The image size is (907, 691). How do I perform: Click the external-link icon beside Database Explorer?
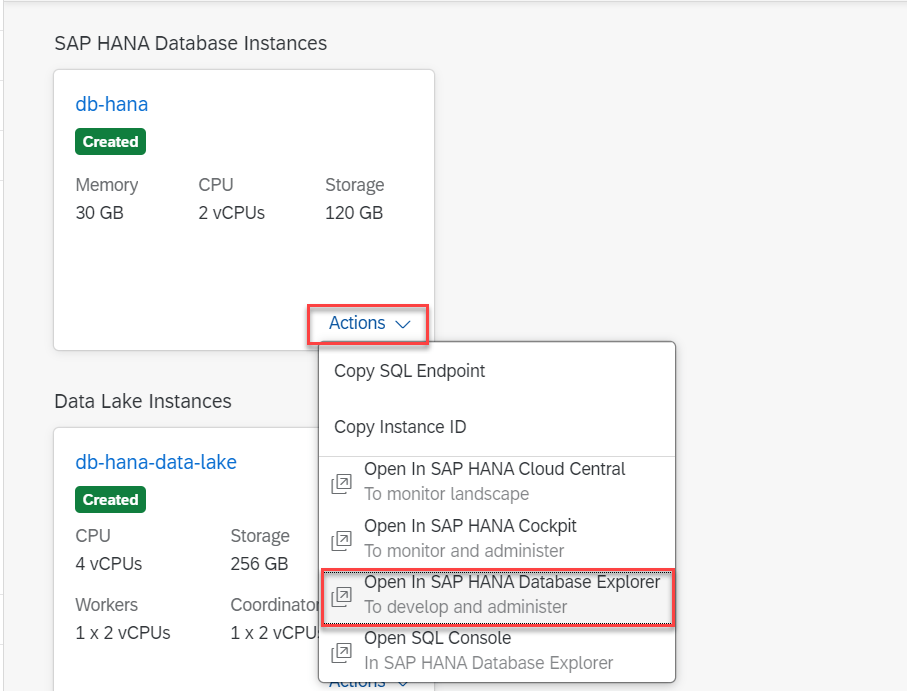pos(341,597)
